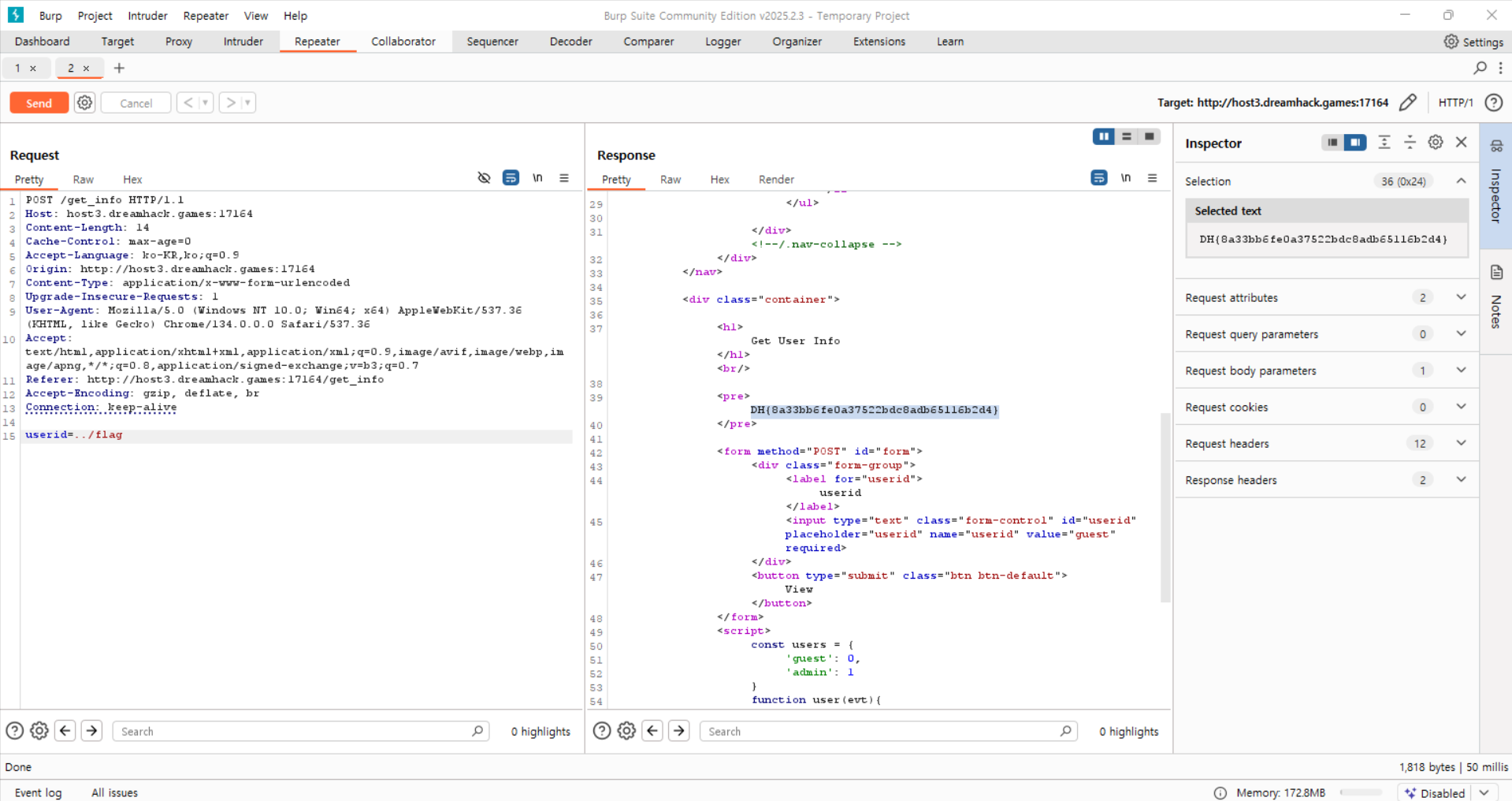Open the Sequencer tab
1512x801 pixels.
[x=492, y=41]
